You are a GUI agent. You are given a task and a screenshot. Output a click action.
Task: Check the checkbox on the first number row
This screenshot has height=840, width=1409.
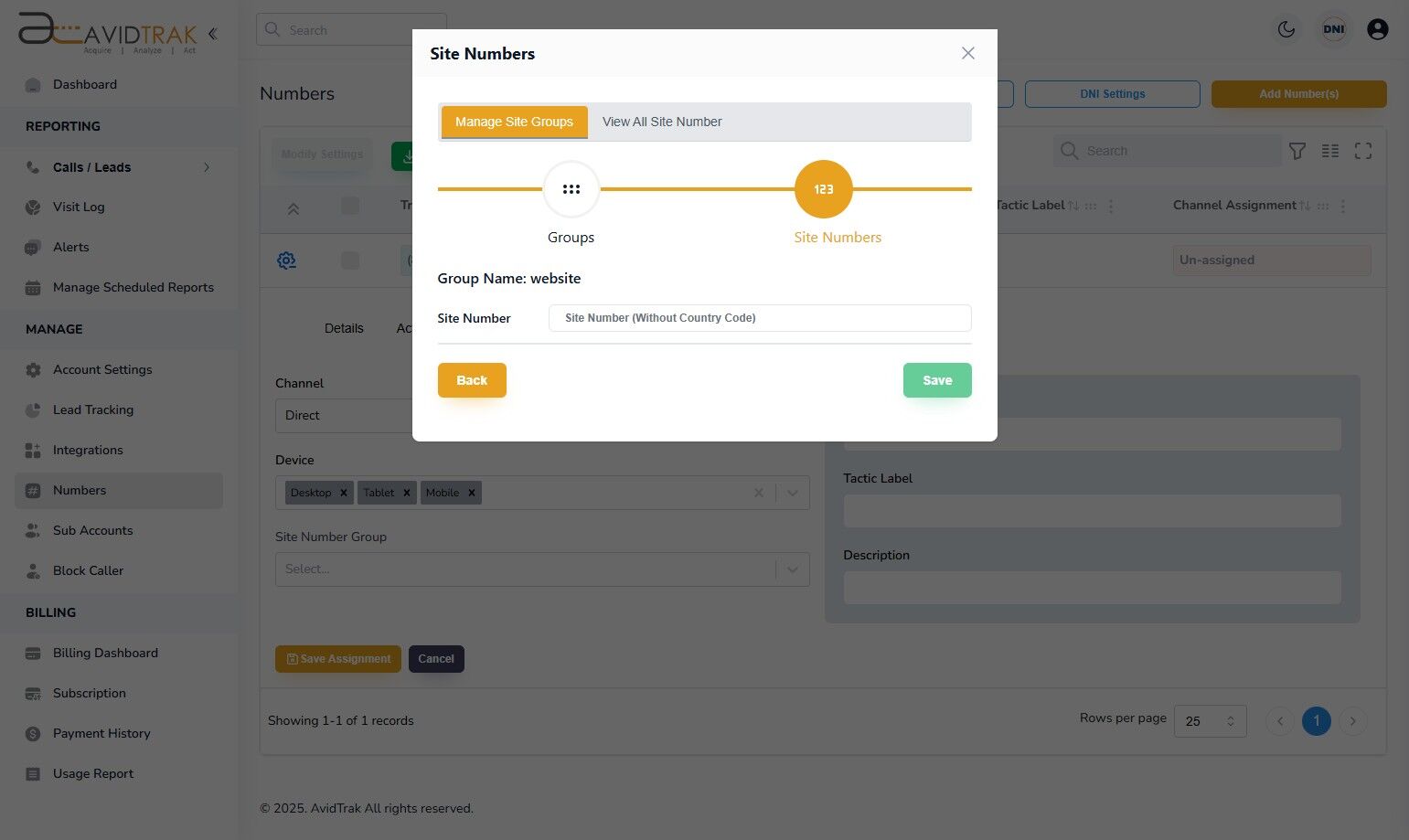pos(350,260)
